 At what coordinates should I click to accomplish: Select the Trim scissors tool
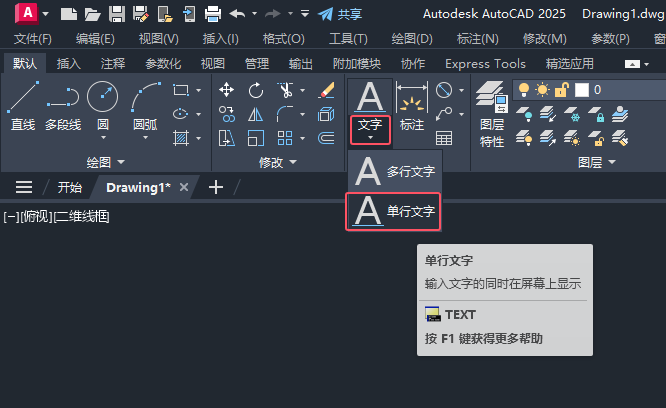click(285, 90)
